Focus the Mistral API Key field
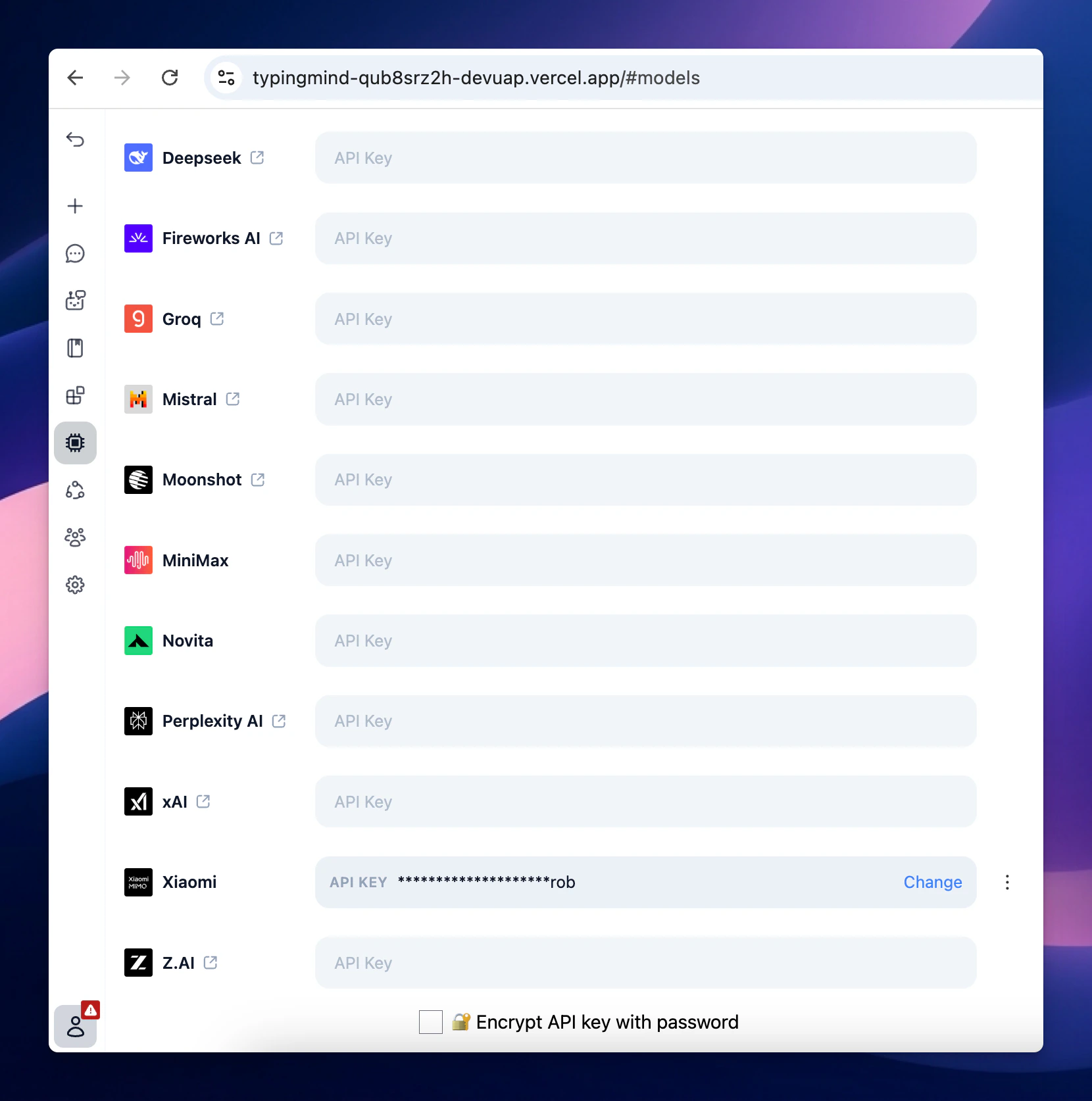The height and width of the screenshot is (1101, 1092). click(x=645, y=399)
